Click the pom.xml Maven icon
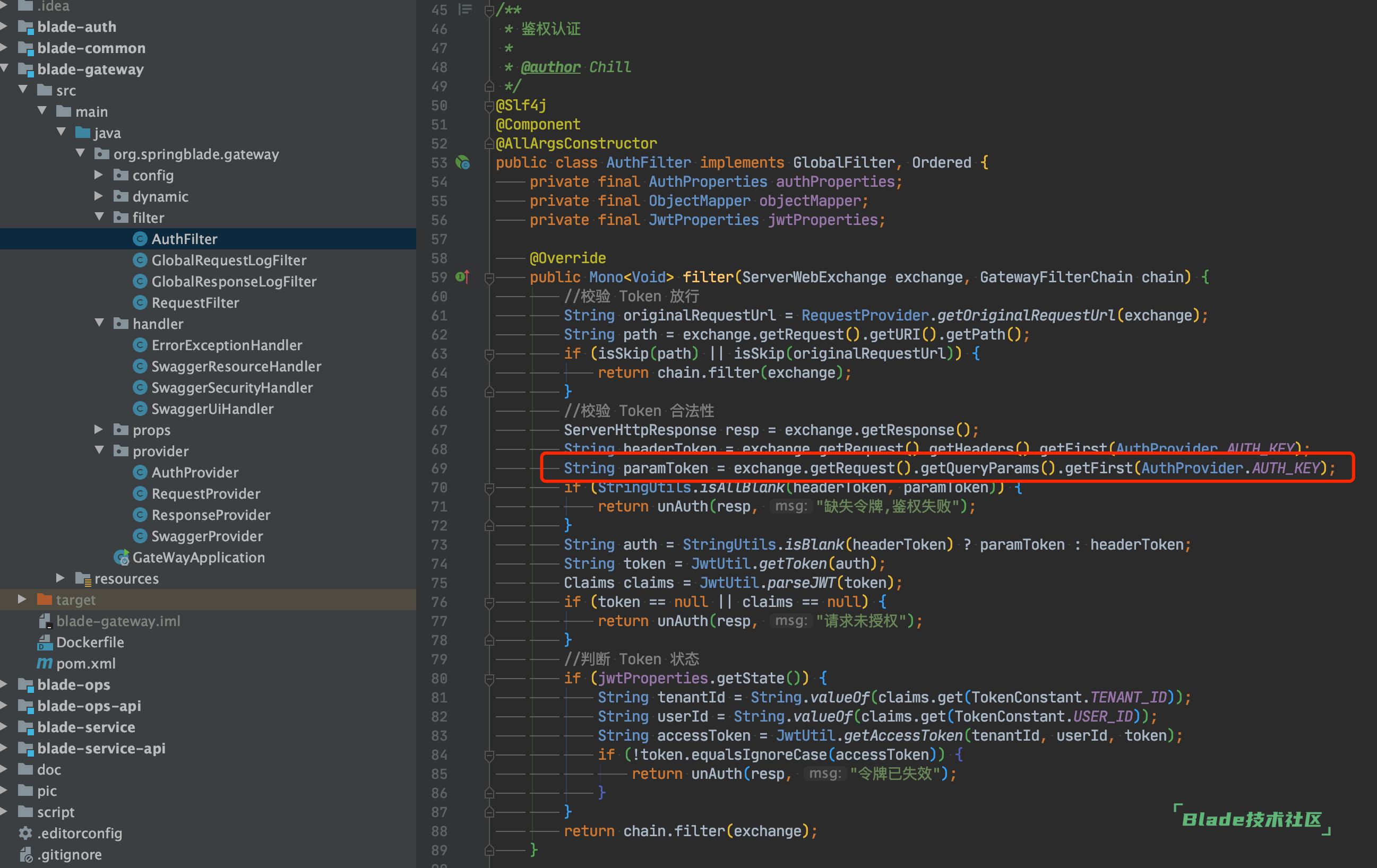Image resolution: width=1377 pixels, height=868 pixels. (x=45, y=663)
